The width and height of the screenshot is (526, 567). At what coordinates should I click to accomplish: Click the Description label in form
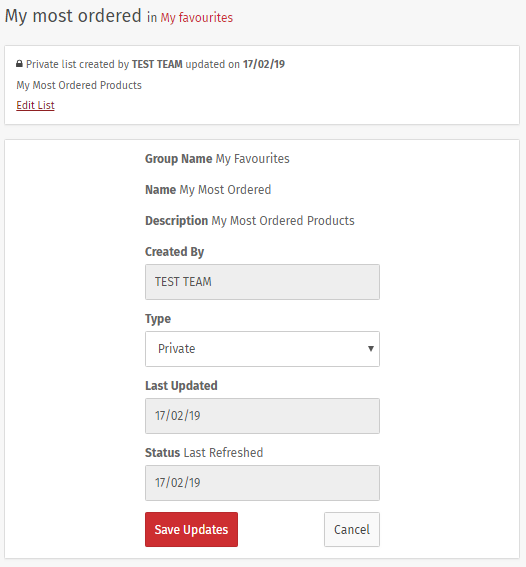coord(176,221)
